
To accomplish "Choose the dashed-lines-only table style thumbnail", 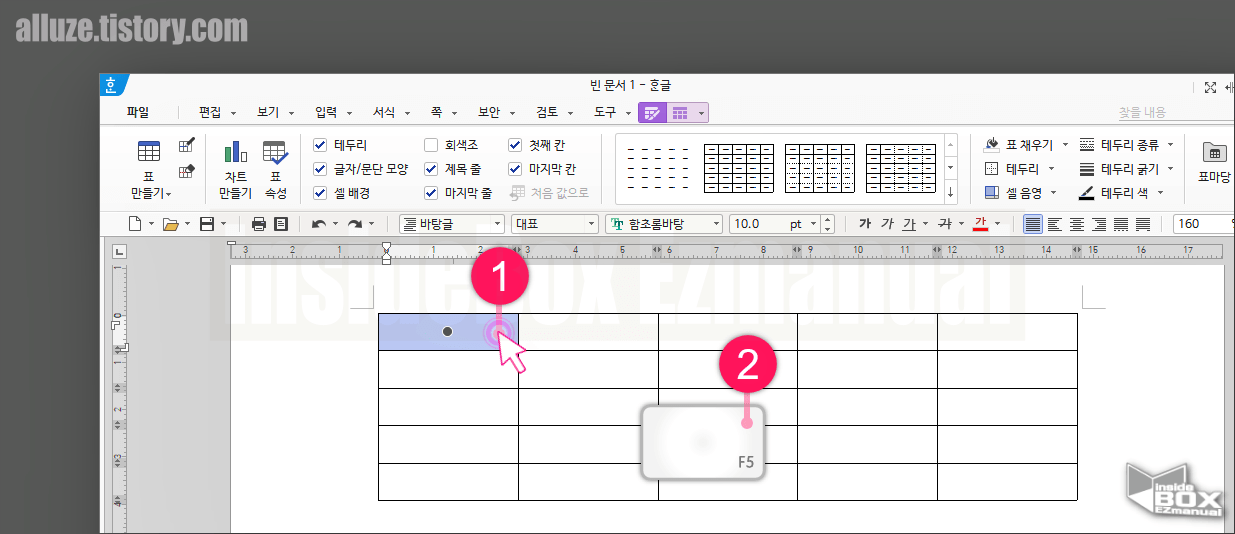I will tap(656, 169).
